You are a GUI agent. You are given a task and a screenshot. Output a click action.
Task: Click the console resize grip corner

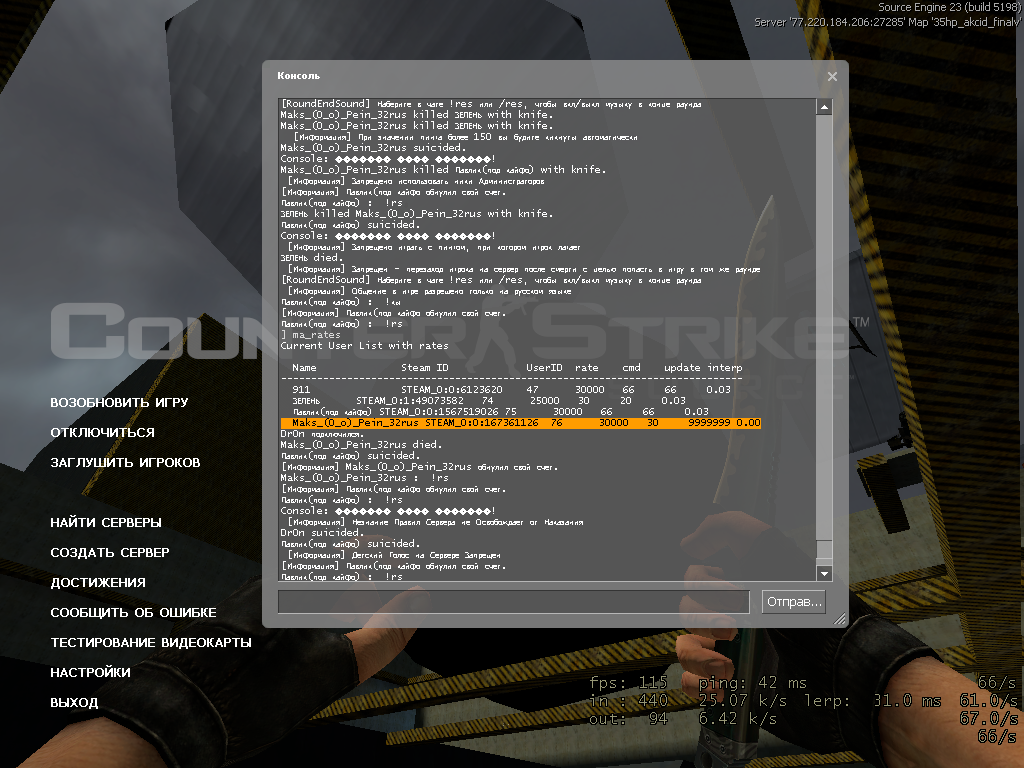point(839,618)
